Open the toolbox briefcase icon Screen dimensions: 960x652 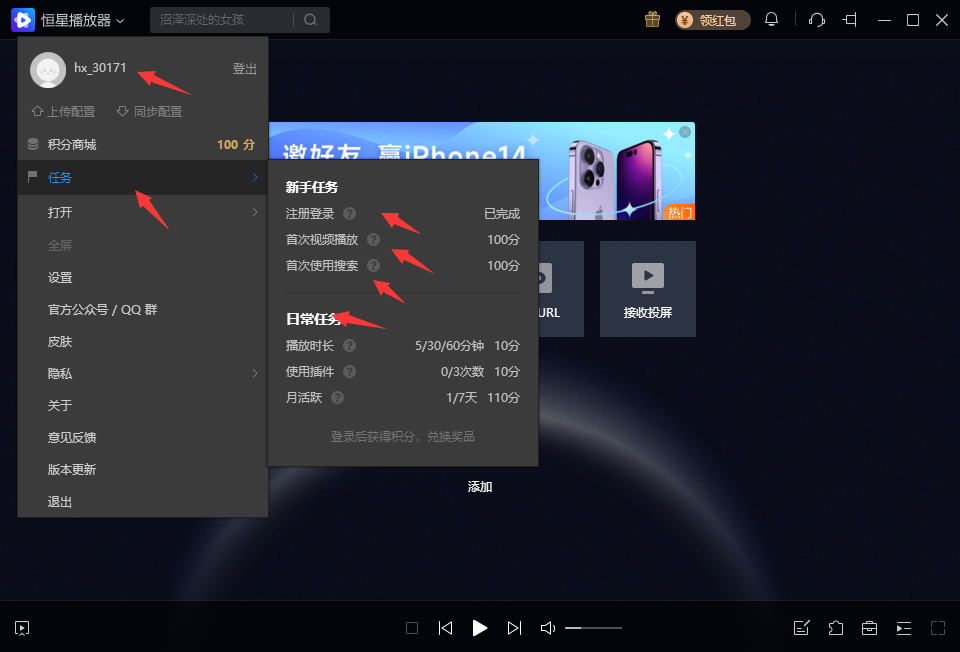pyautogui.click(x=869, y=628)
